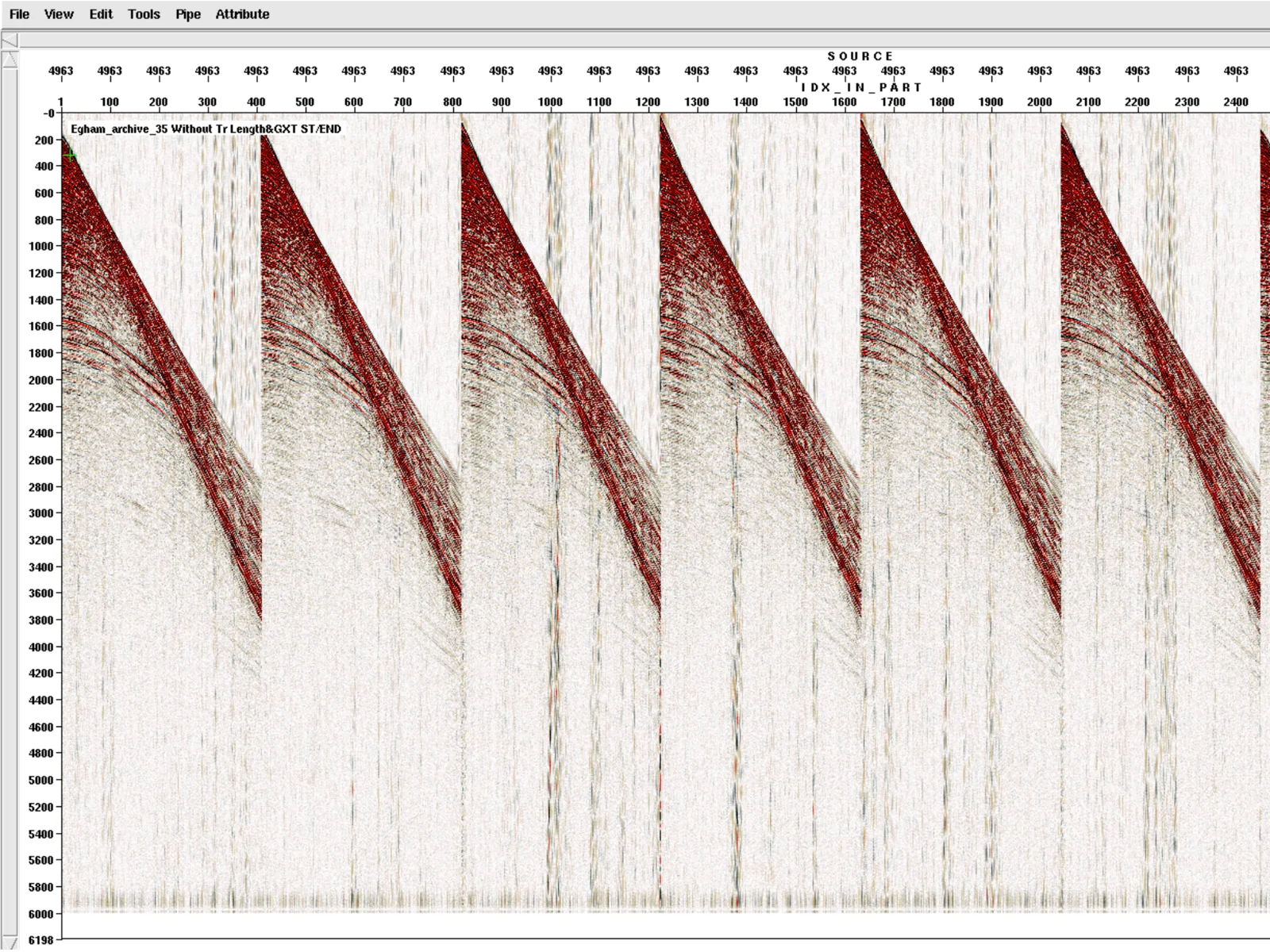Click time axis label 4600

tap(40, 727)
